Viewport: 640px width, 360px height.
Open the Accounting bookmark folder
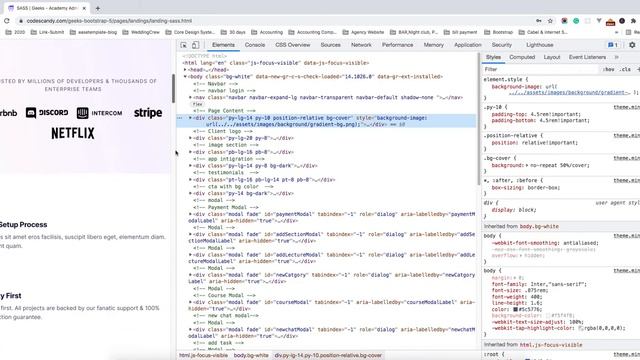coord(267,32)
